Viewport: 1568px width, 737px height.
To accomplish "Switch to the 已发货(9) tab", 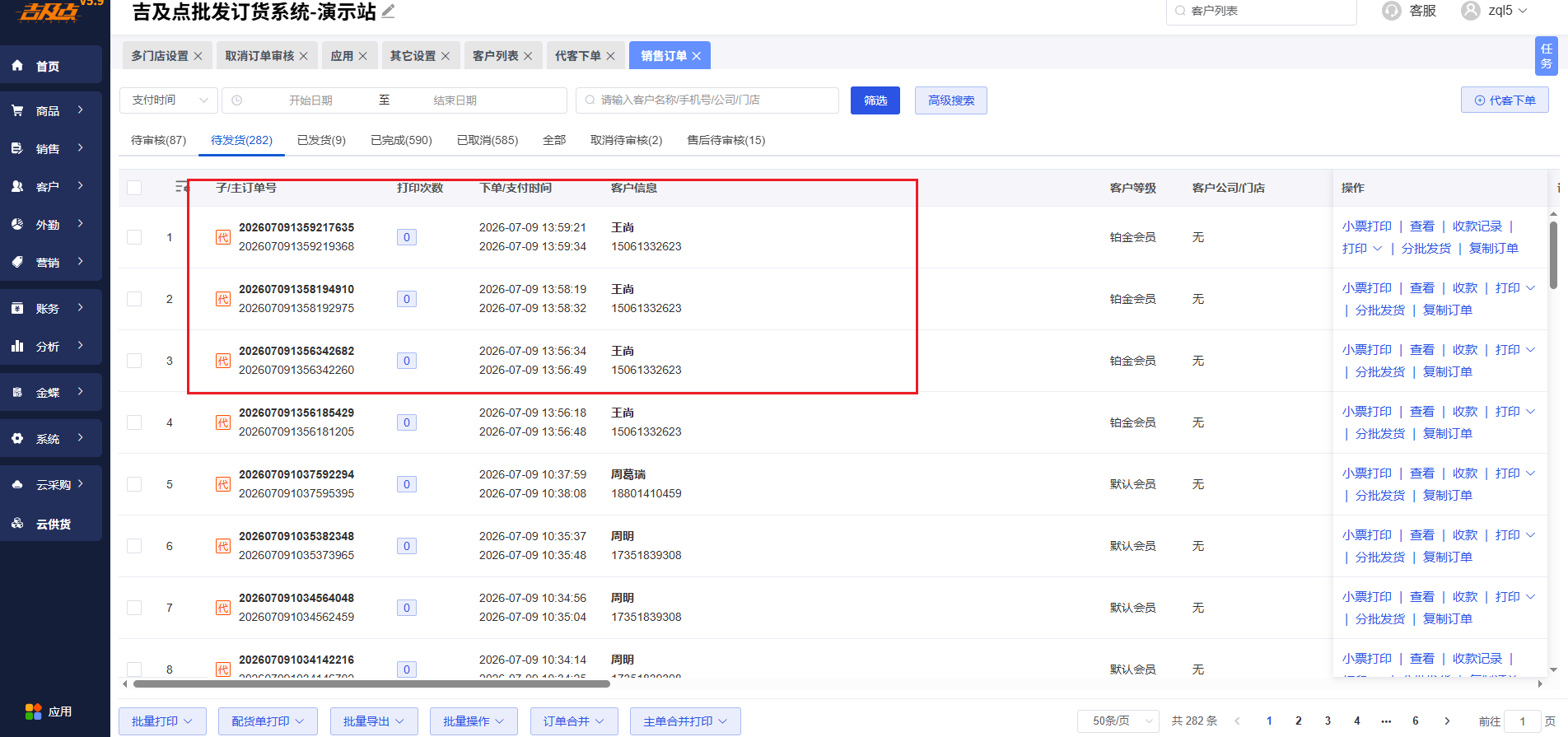I will pyautogui.click(x=321, y=140).
